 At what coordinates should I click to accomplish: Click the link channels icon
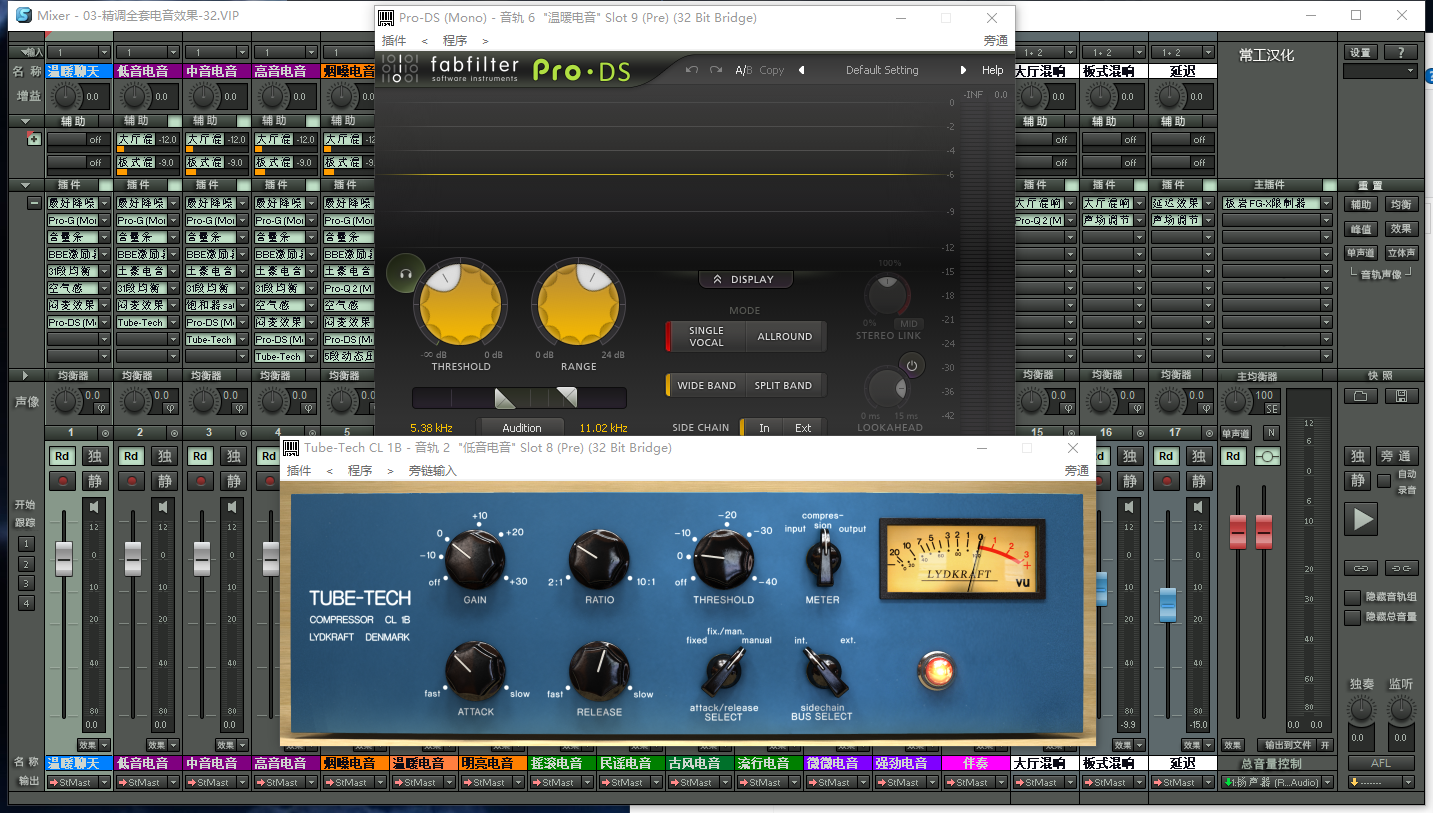[x=1360, y=568]
